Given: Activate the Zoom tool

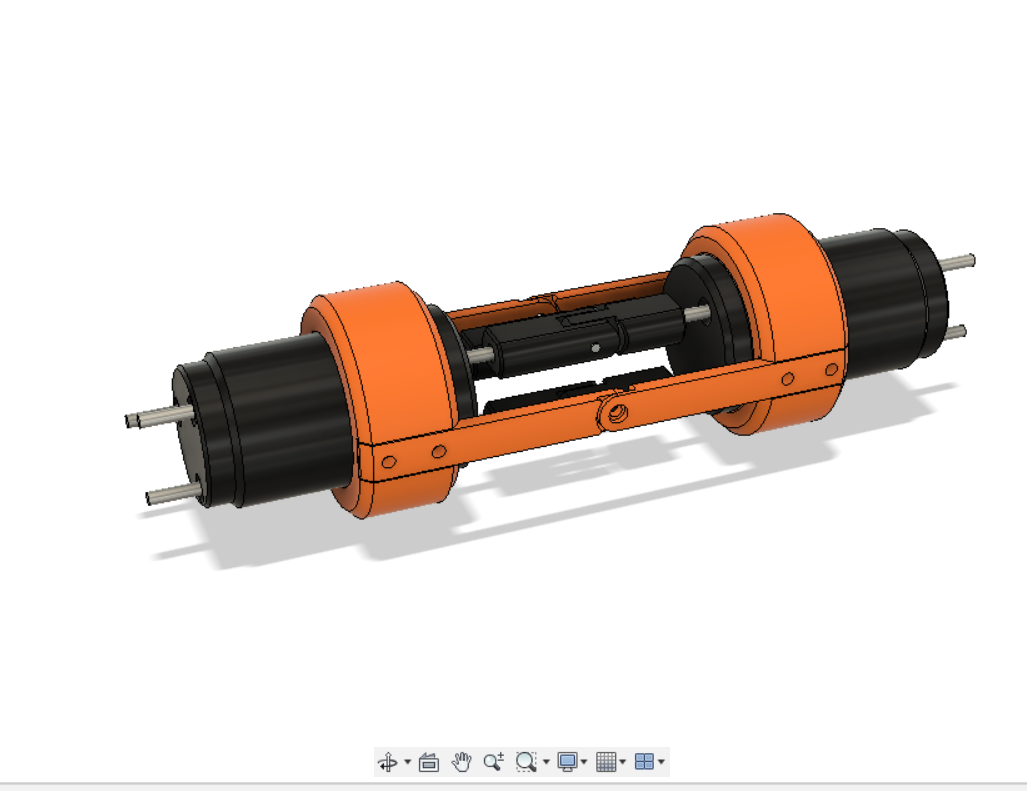Looking at the screenshot, I should tap(491, 761).
